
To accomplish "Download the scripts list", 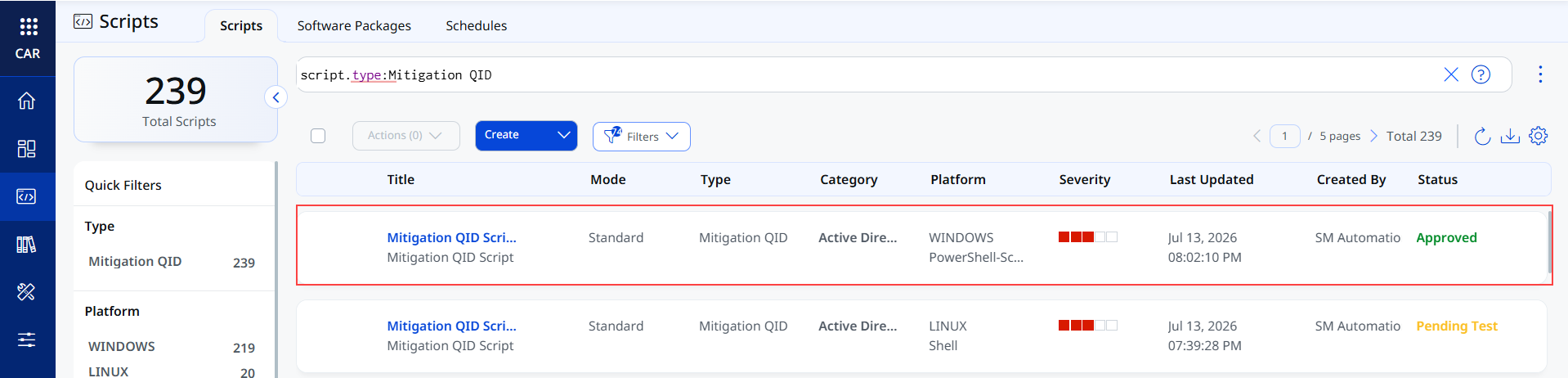I will coord(1510,136).
